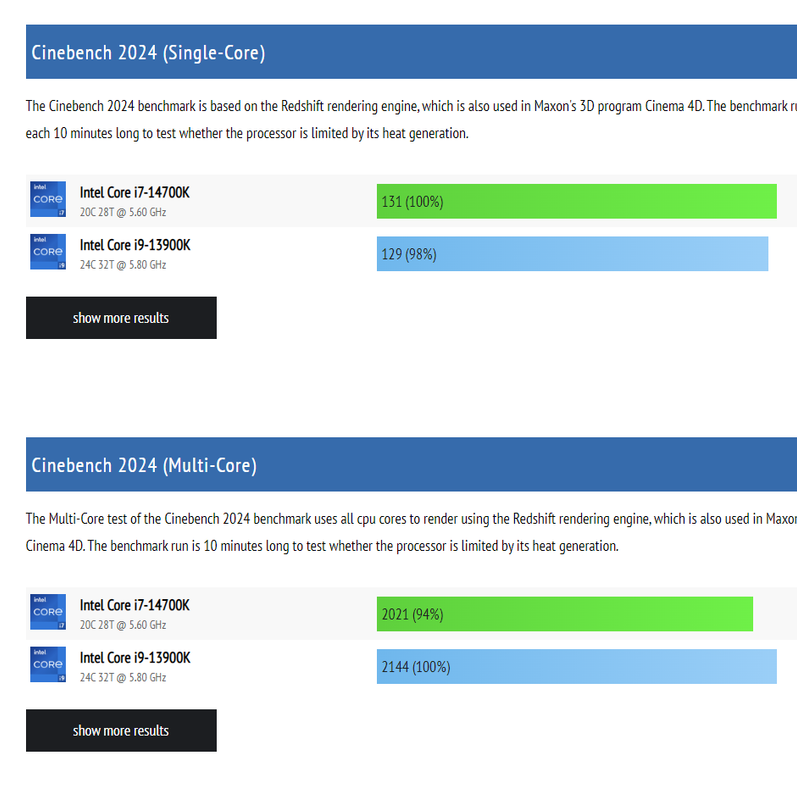Image resolution: width=797 pixels, height=800 pixels.
Task: Open Intel Core i9-13900K link in Multi-Core section
Action: 135,658
